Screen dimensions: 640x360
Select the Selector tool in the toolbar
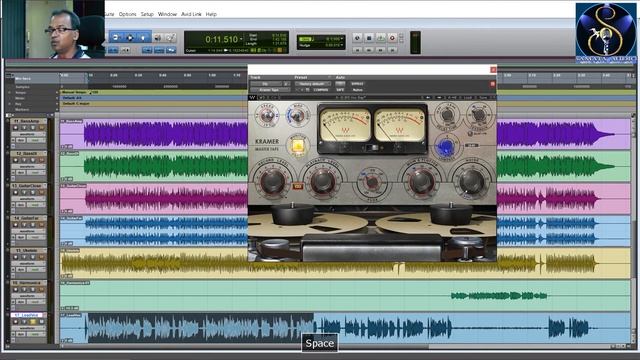130,38
